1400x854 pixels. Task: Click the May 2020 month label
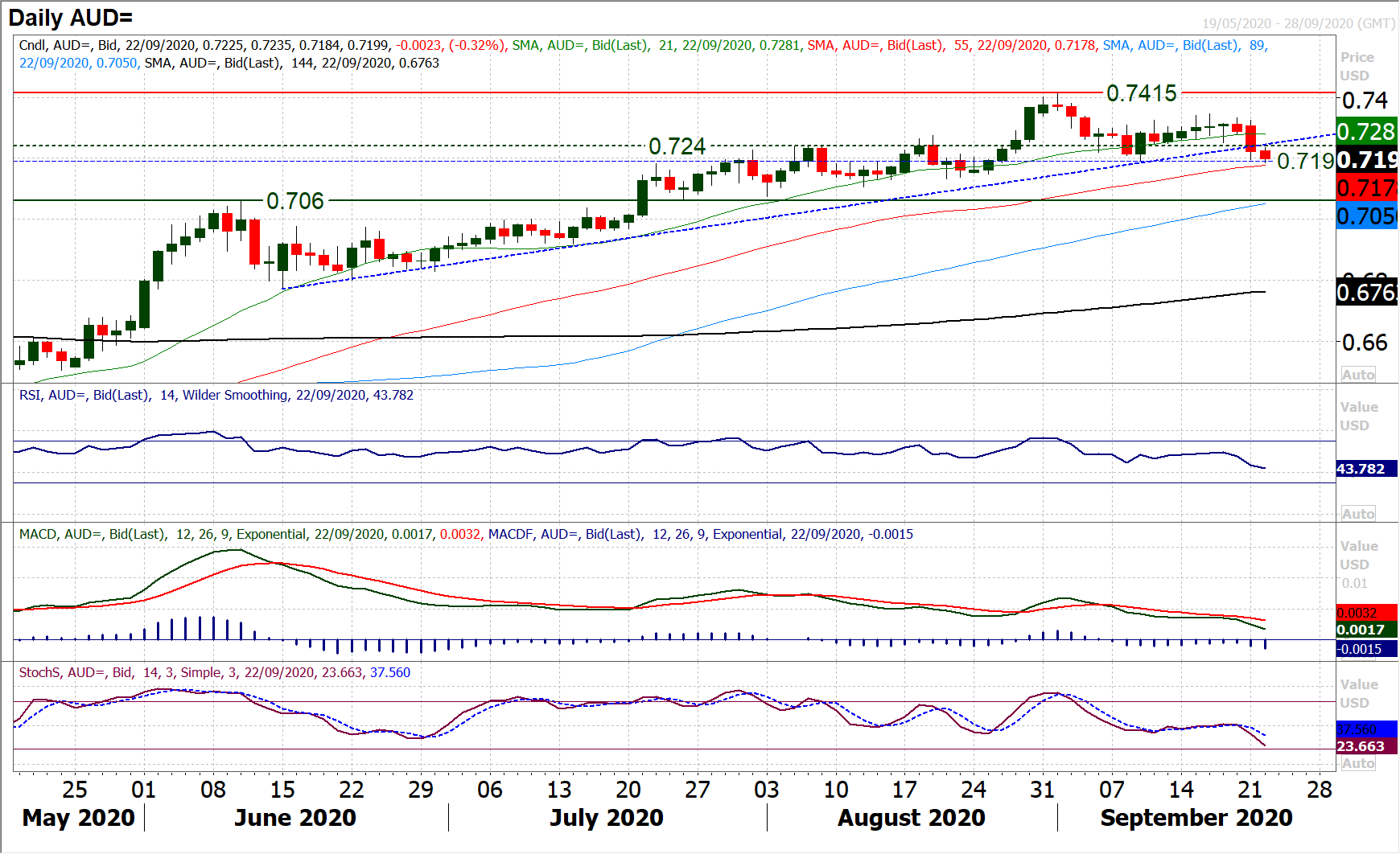(78, 818)
